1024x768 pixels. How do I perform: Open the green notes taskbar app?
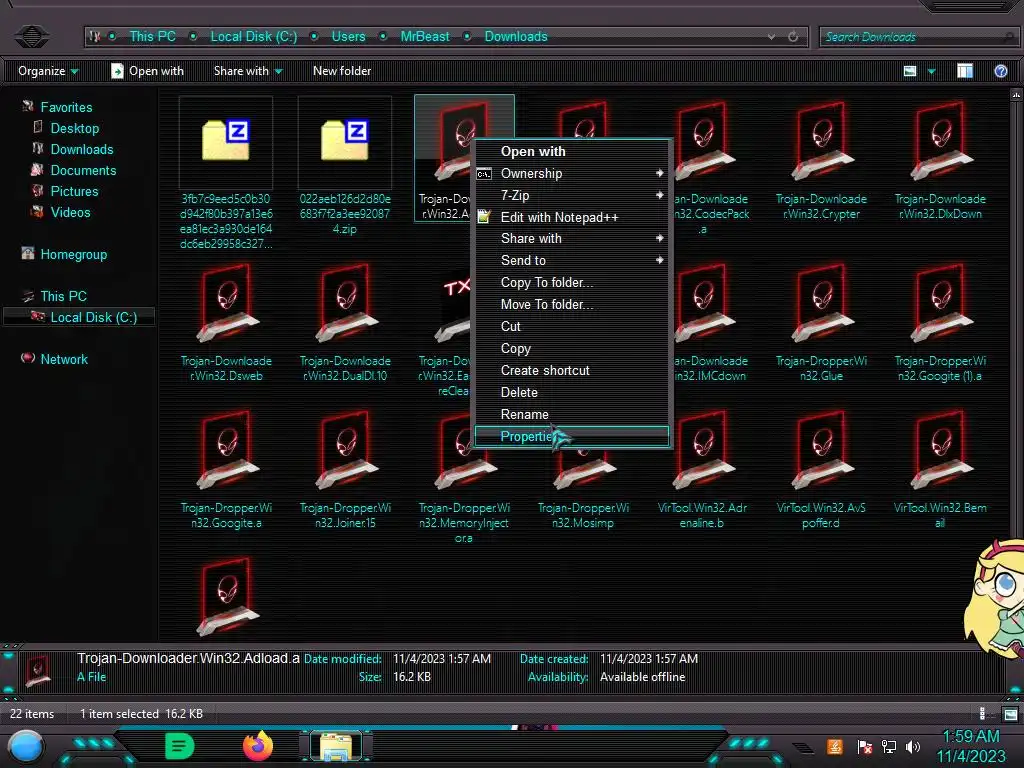[179, 746]
